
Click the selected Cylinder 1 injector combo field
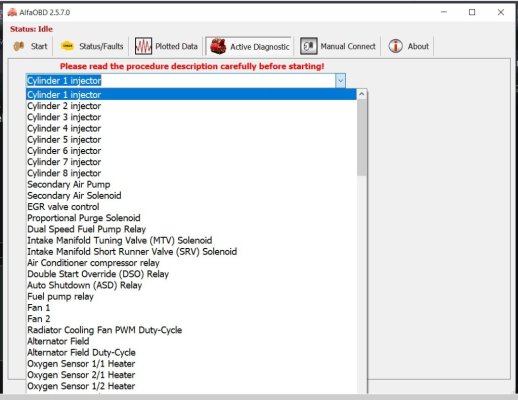pos(181,81)
